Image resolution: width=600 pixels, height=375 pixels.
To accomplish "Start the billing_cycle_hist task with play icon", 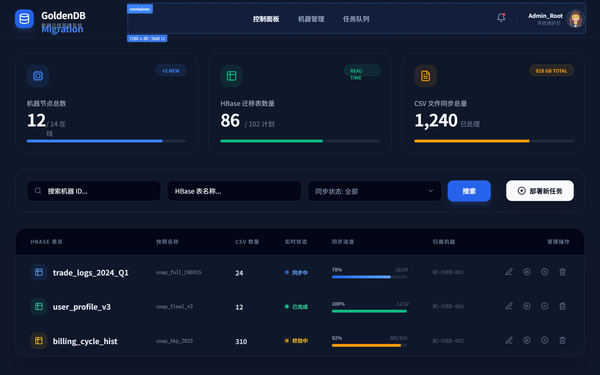I will [527, 340].
